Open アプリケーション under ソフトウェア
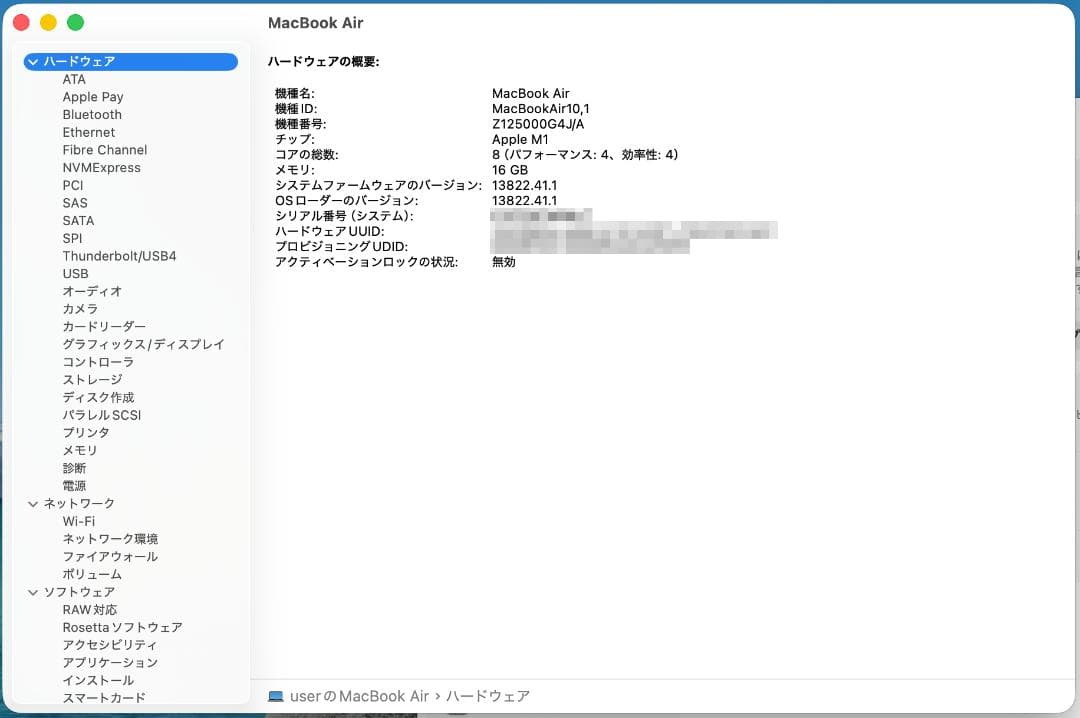Image resolution: width=1080 pixels, height=718 pixels. click(109, 662)
